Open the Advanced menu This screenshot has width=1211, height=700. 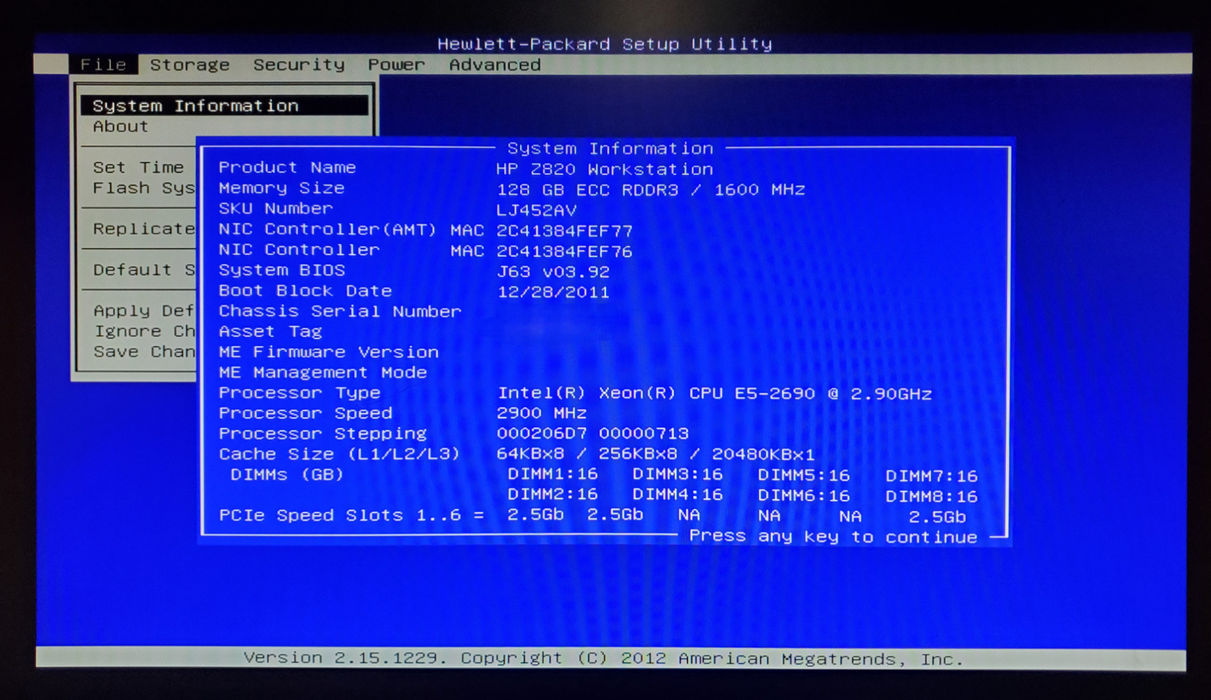[x=495, y=65]
